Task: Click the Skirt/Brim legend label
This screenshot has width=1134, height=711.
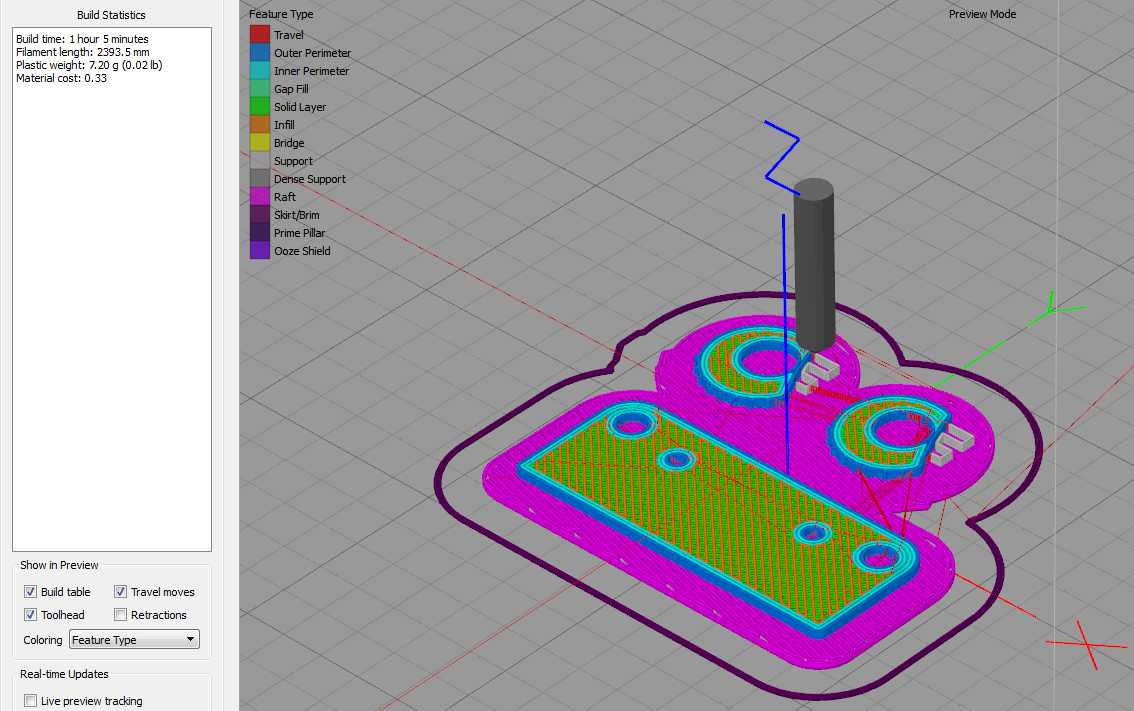Action: pyautogui.click(x=297, y=215)
